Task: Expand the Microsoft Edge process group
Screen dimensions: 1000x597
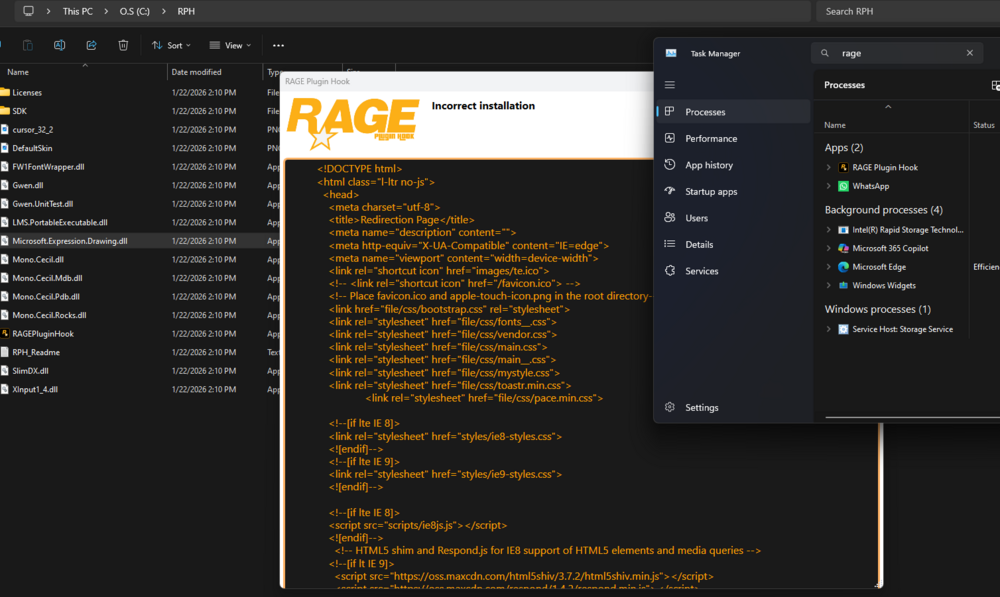Action: tap(829, 267)
